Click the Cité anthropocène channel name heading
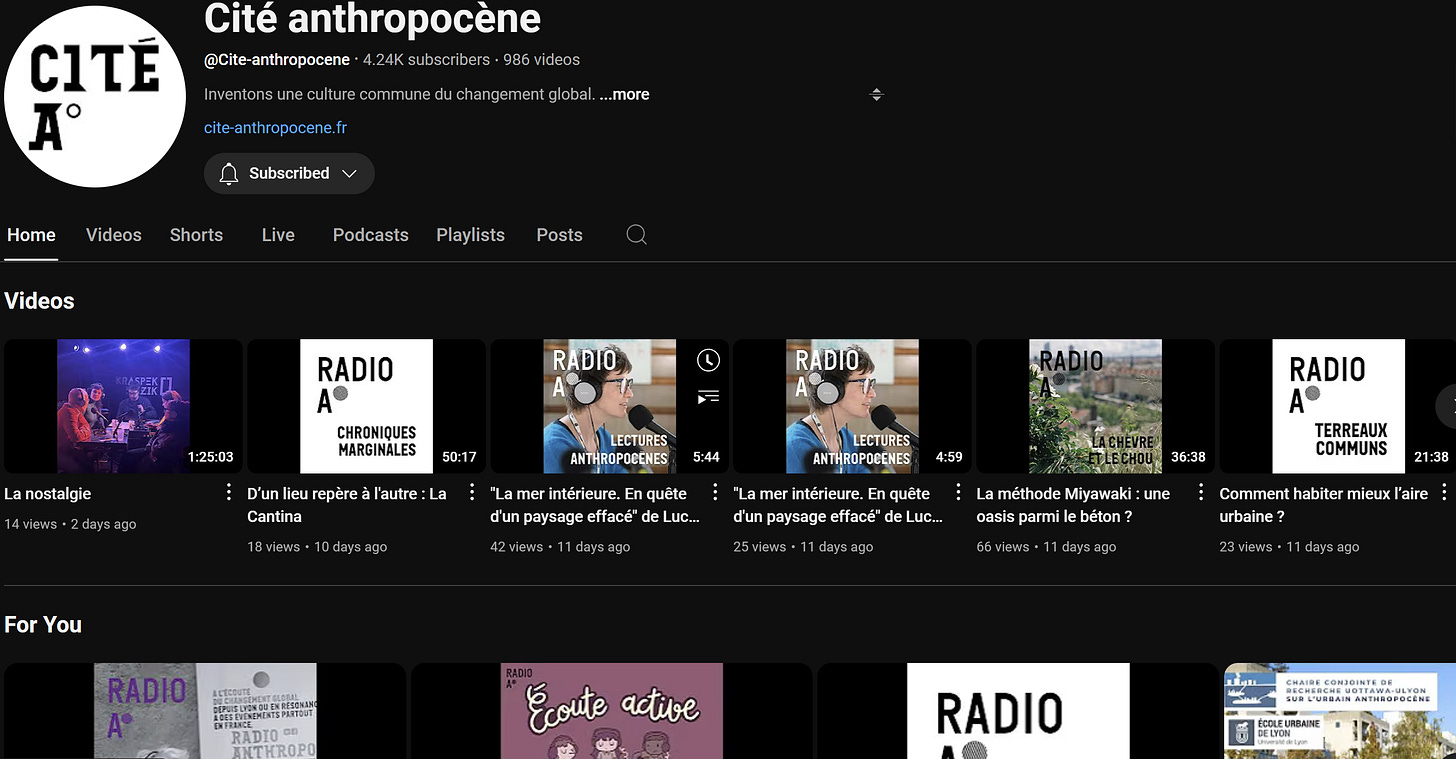The width and height of the screenshot is (1456, 759). coord(372,18)
